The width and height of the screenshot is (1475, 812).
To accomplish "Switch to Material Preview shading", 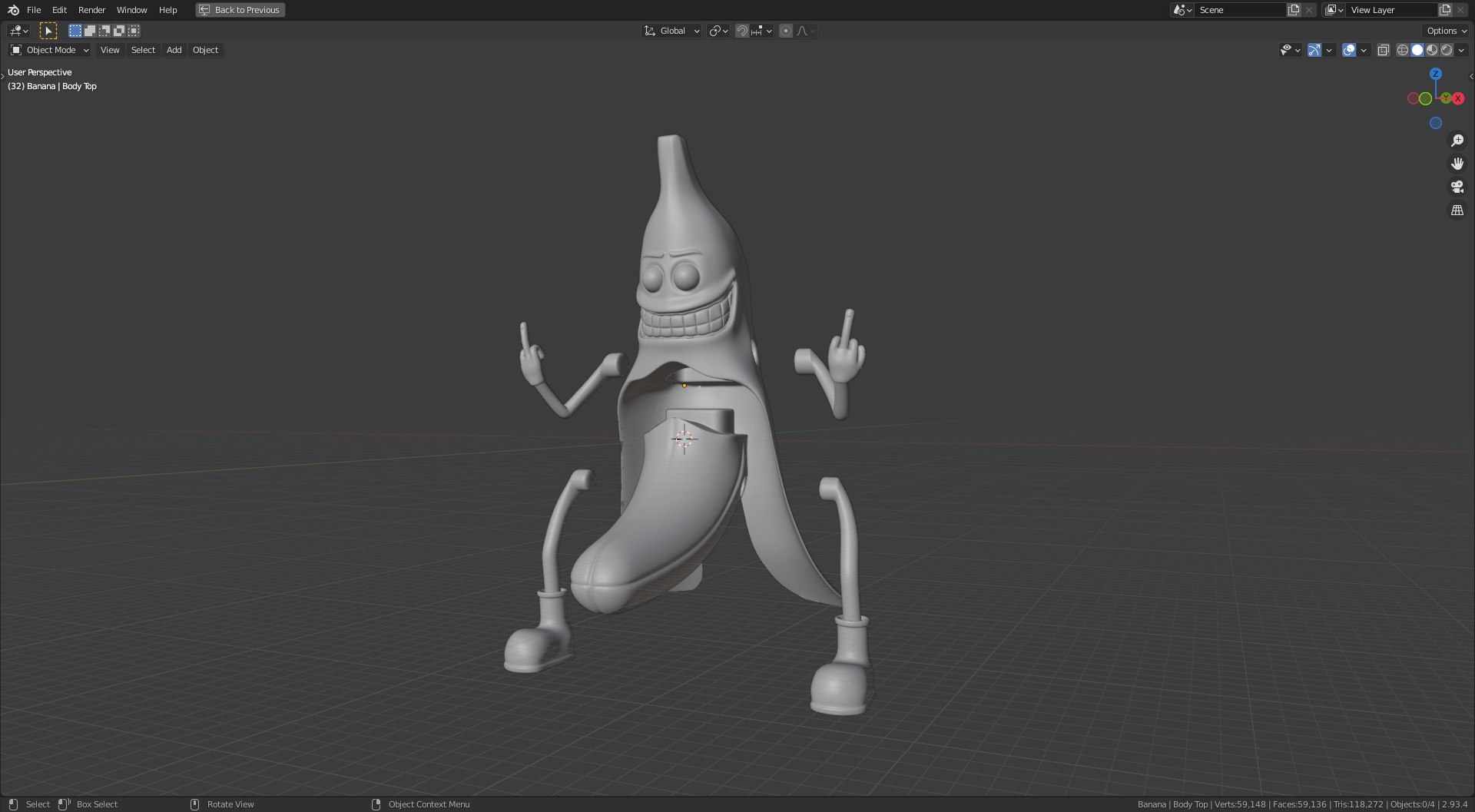I will (1432, 50).
